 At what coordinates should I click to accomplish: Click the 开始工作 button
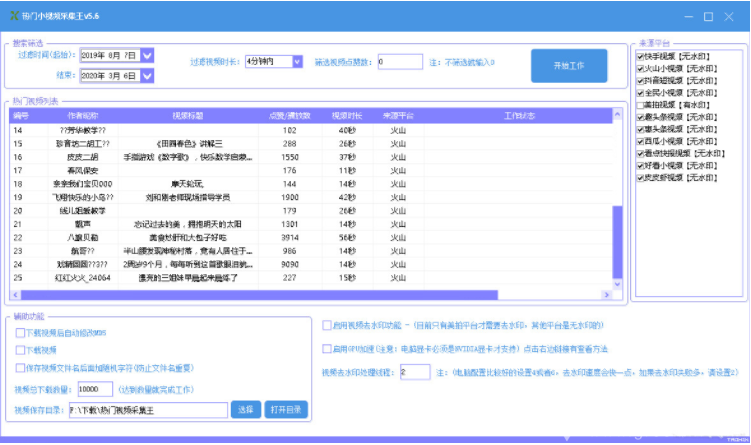coord(569,66)
